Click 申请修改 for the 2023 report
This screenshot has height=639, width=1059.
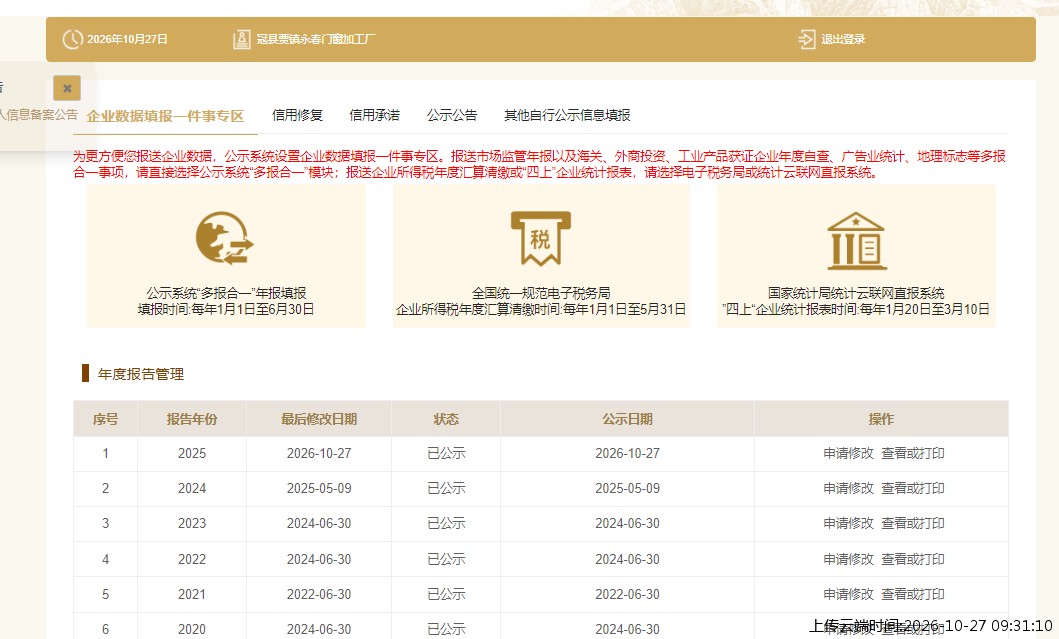848,523
